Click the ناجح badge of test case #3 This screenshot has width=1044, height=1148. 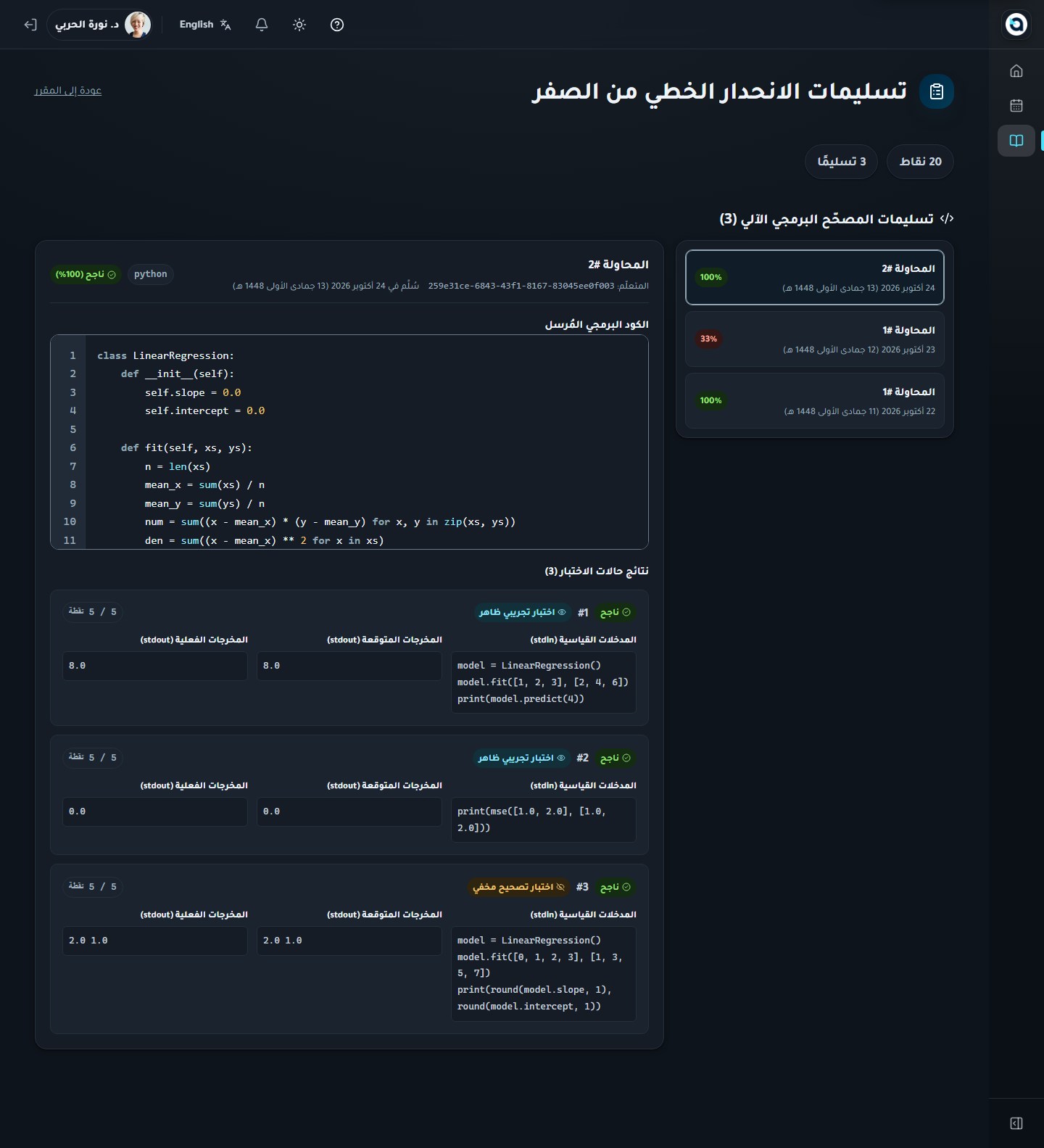point(616,888)
